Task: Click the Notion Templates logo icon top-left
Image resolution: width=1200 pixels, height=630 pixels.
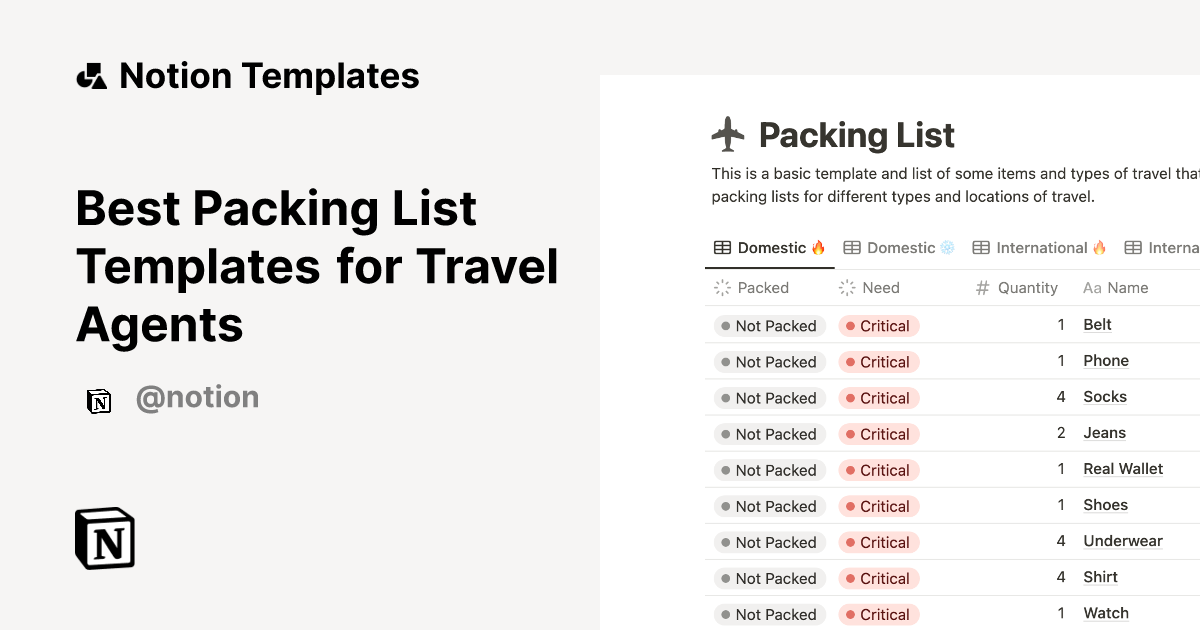Action: pos(91,74)
